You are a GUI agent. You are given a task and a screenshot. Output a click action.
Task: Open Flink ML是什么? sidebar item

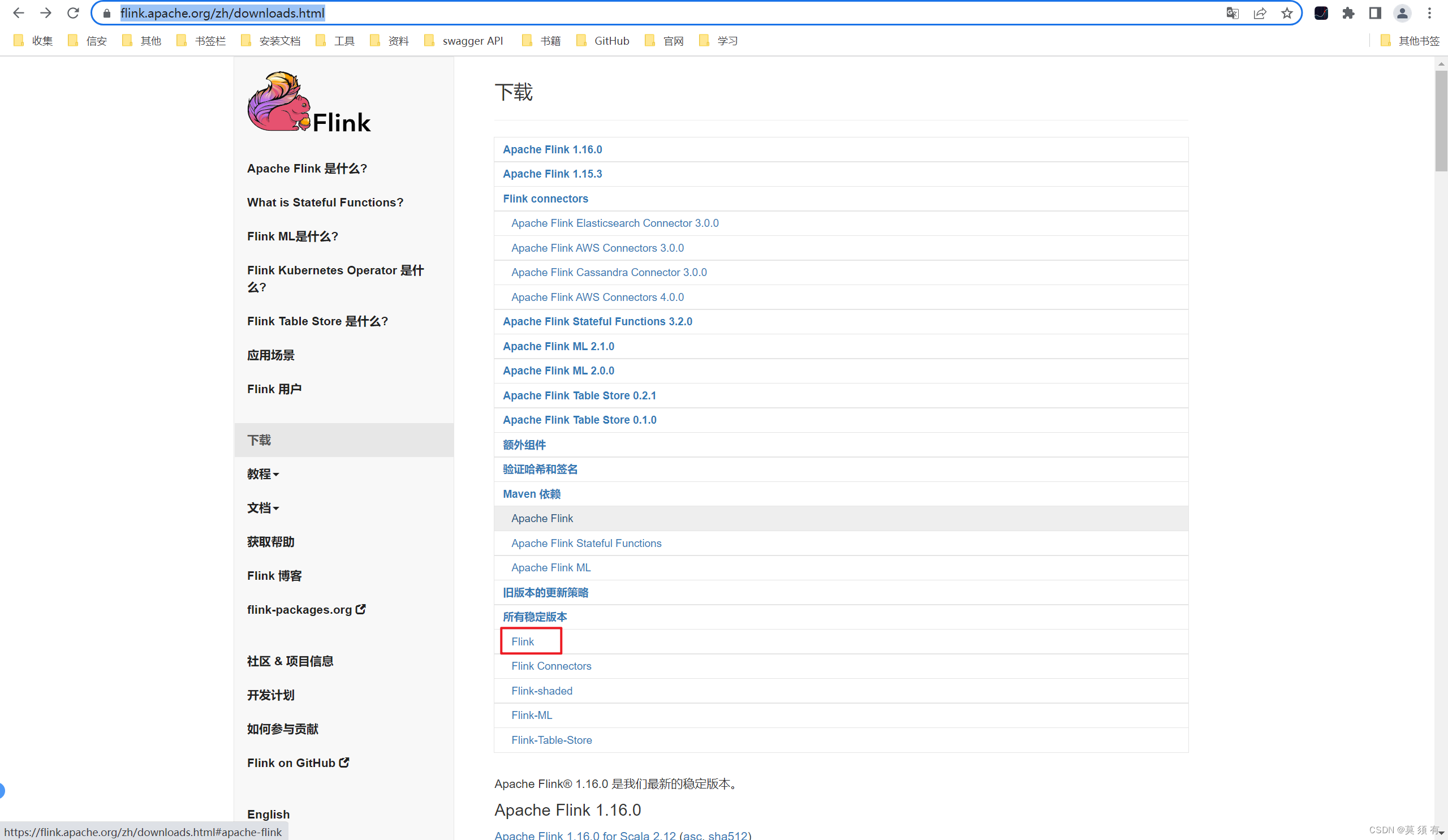coord(292,236)
